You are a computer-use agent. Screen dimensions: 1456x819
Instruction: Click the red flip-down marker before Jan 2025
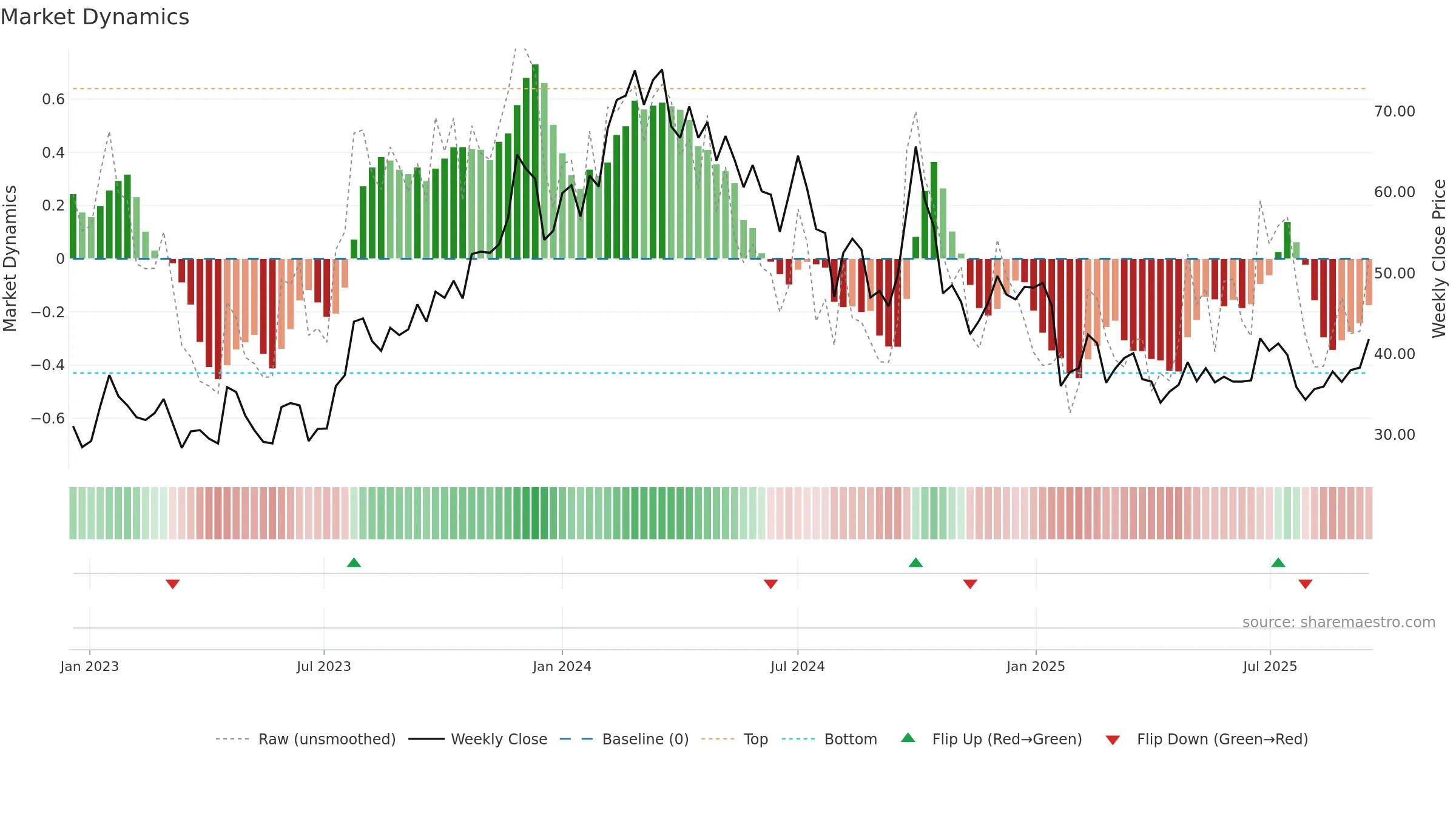(970, 584)
